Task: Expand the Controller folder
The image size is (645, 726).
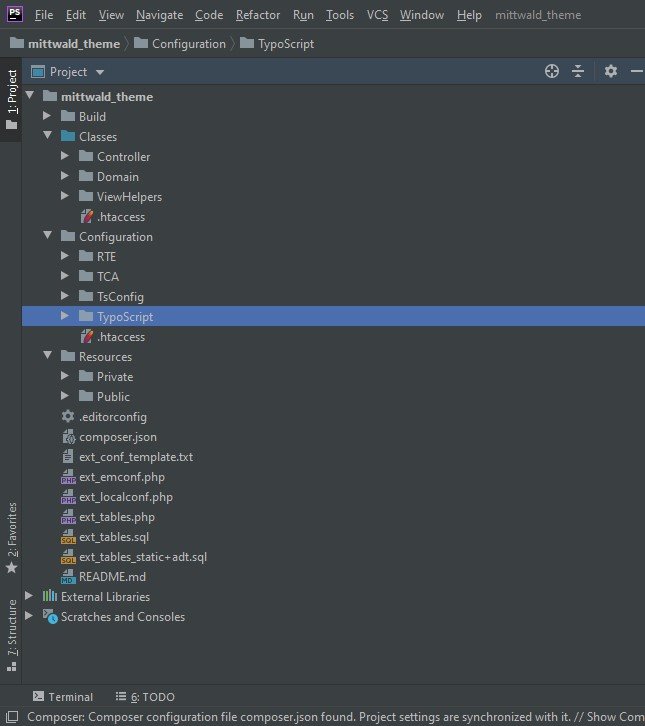Action: coord(65,156)
